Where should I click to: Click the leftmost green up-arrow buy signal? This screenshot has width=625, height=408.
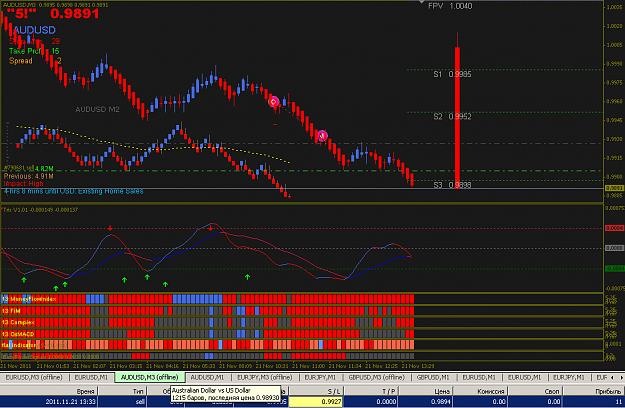click(x=24, y=280)
